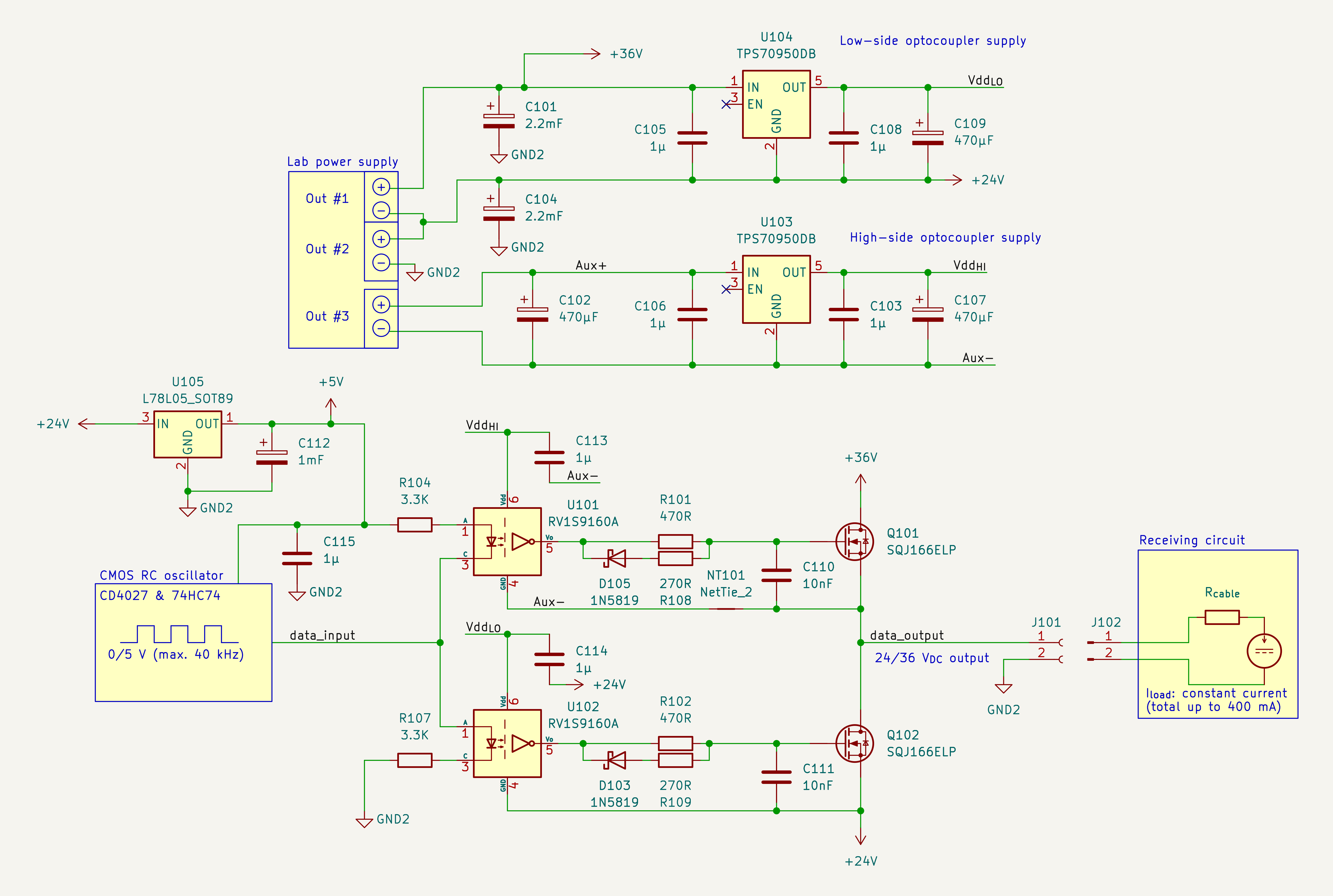The height and width of the screenshot is (896, 1333).
Task: Click the data_input net label
Action: 322,636
